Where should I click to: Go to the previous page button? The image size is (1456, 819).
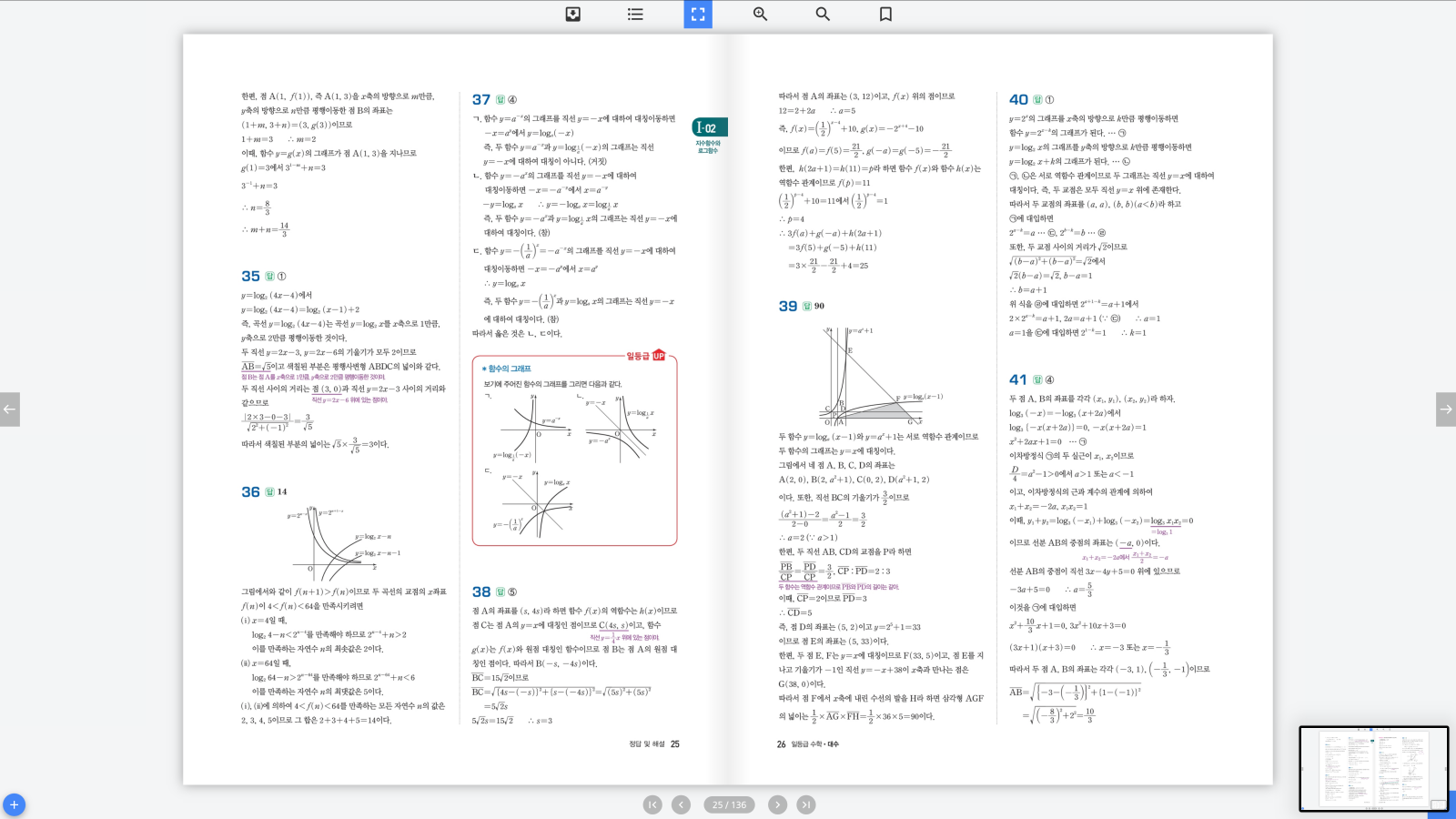[681, 804]
